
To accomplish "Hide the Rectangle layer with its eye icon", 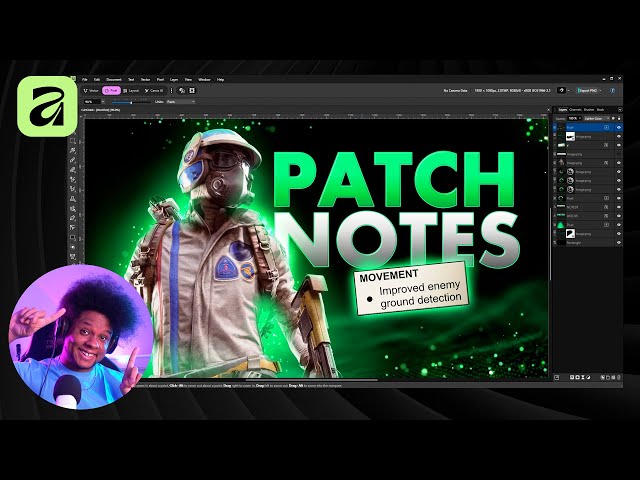I will coord(618,242).
